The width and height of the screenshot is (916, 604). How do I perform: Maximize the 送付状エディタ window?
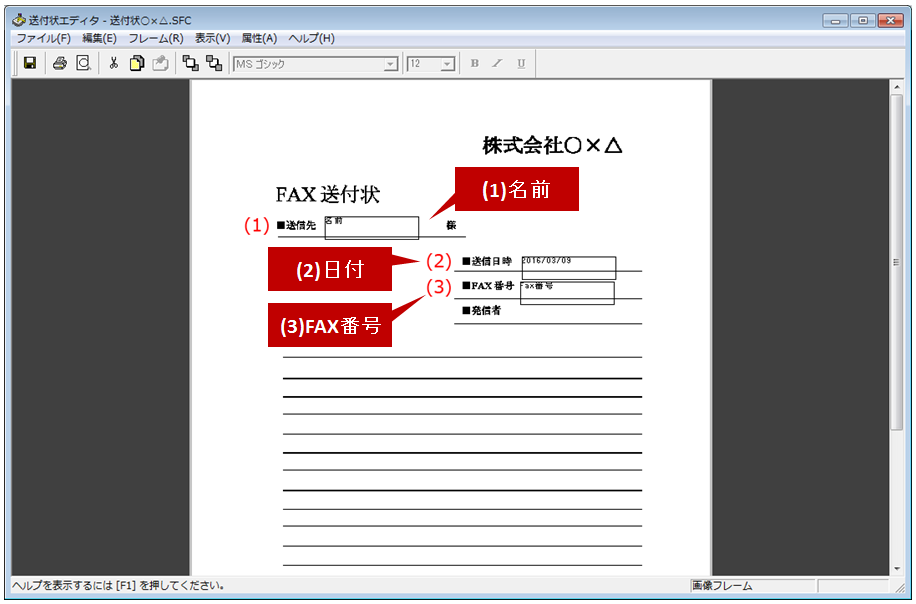863,20
